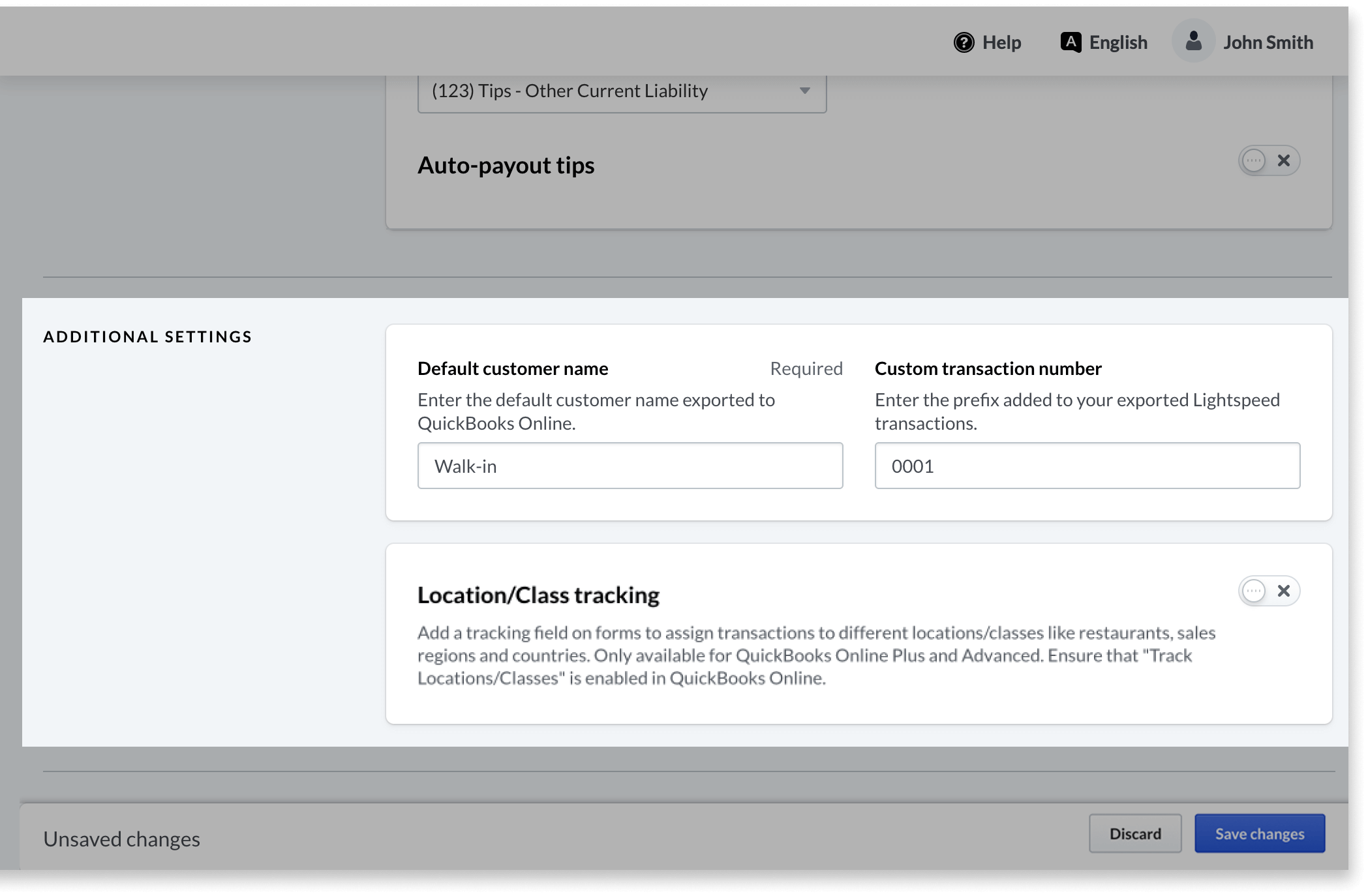Viewport: 1368px width, 896px height.
Task: Discard the unsaved changes
Action: tap(1134, 833)
